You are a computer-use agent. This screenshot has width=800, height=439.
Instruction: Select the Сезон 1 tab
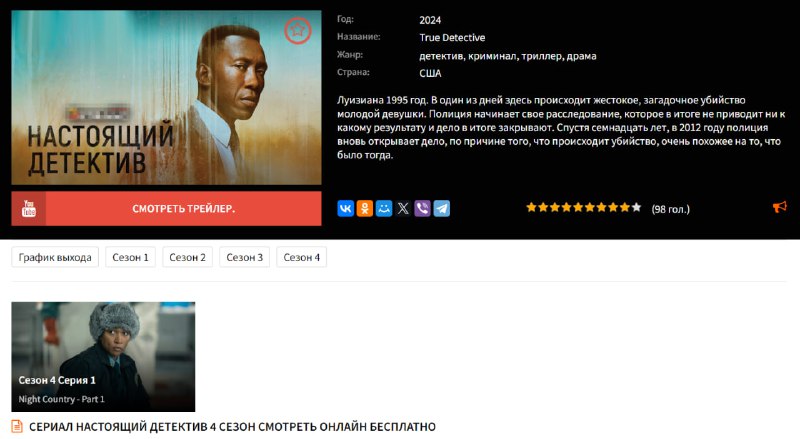tap(130, 257)
